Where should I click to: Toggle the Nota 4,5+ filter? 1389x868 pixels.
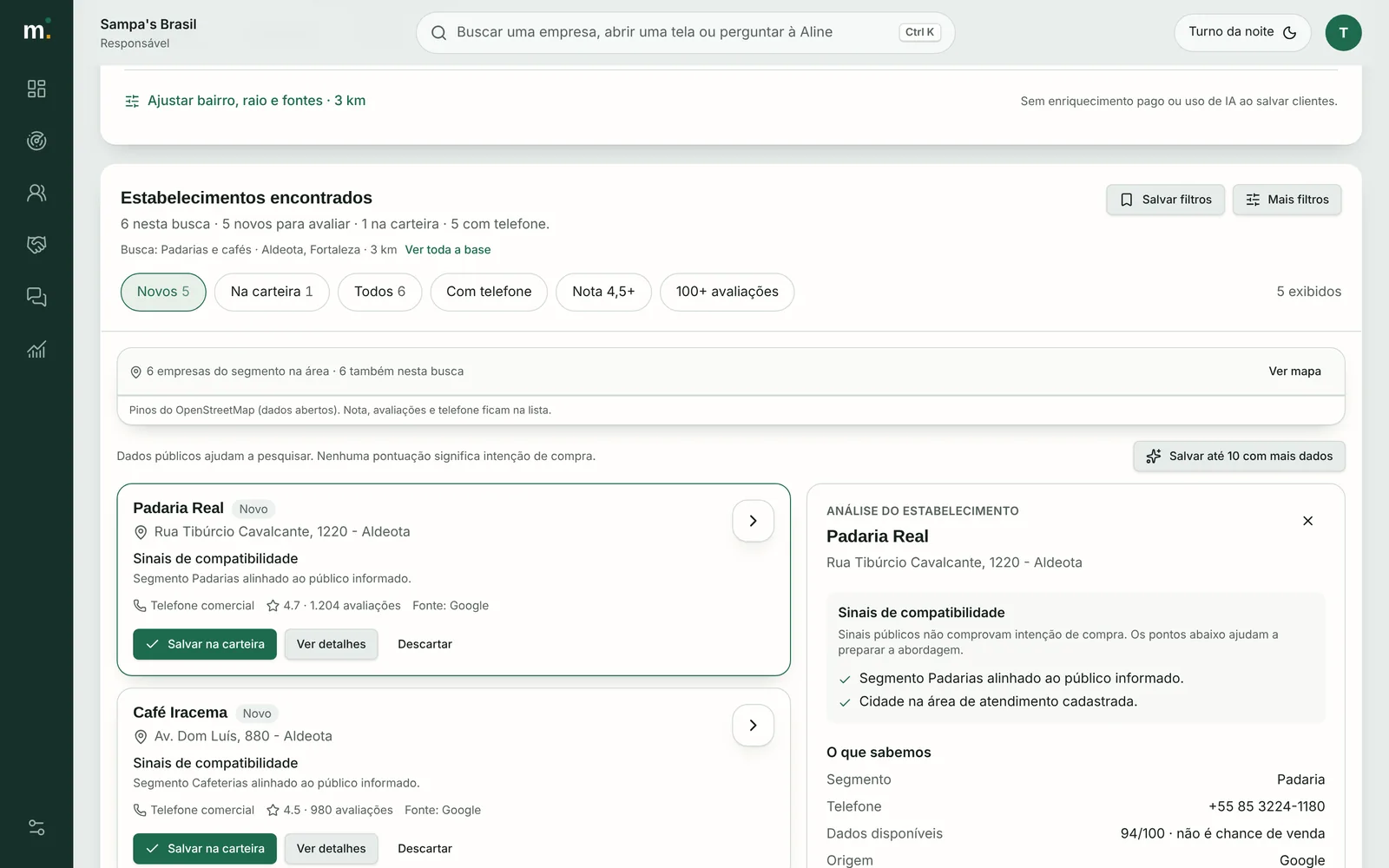pyautogui.click(x=603, y=292)
